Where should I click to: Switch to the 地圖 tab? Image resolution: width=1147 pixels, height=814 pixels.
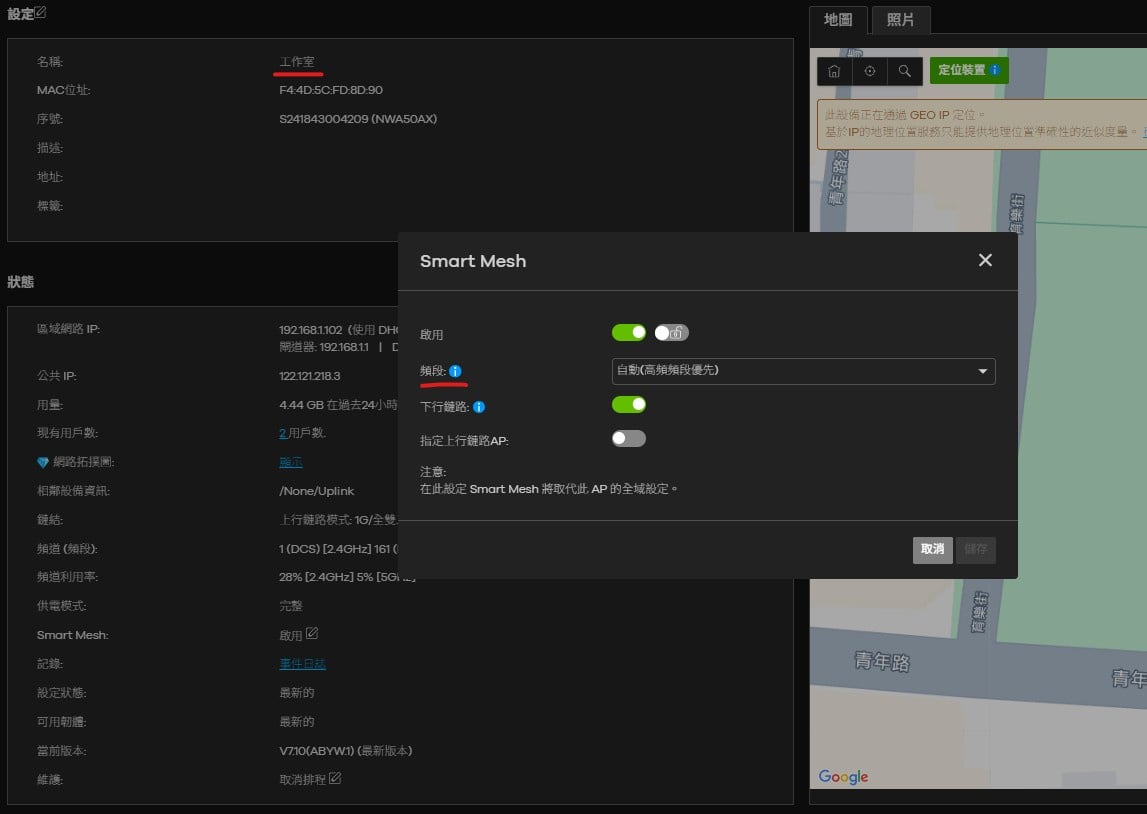(838, 20)
